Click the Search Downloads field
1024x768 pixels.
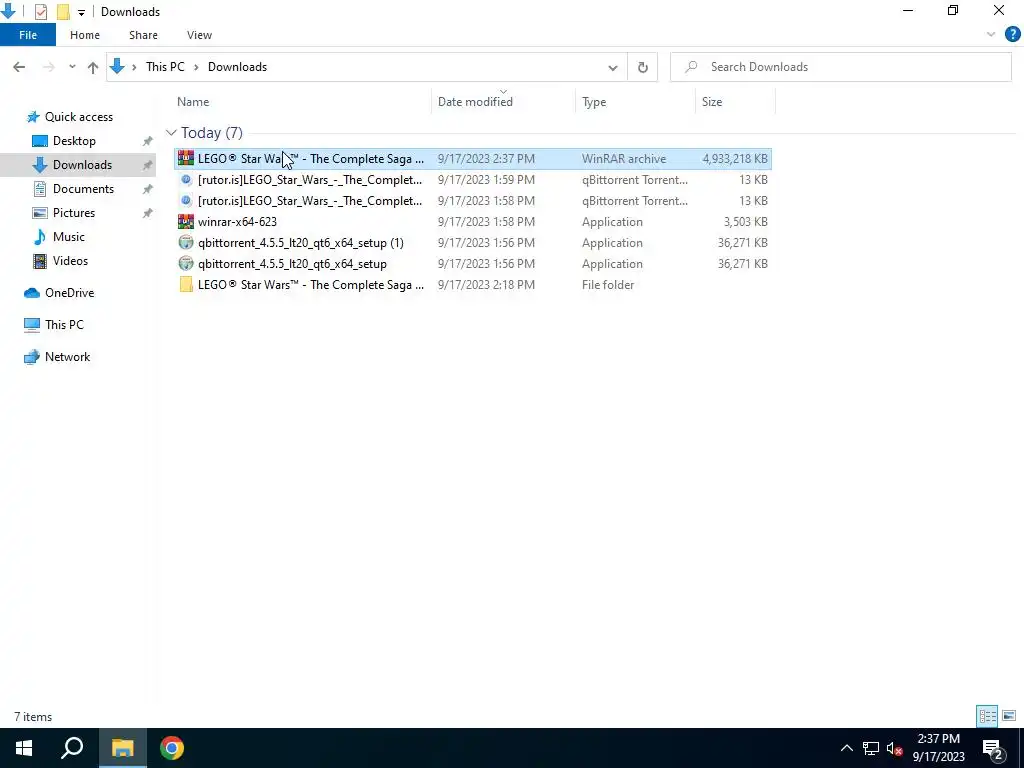pyautogui.click(x=840, y=67)
